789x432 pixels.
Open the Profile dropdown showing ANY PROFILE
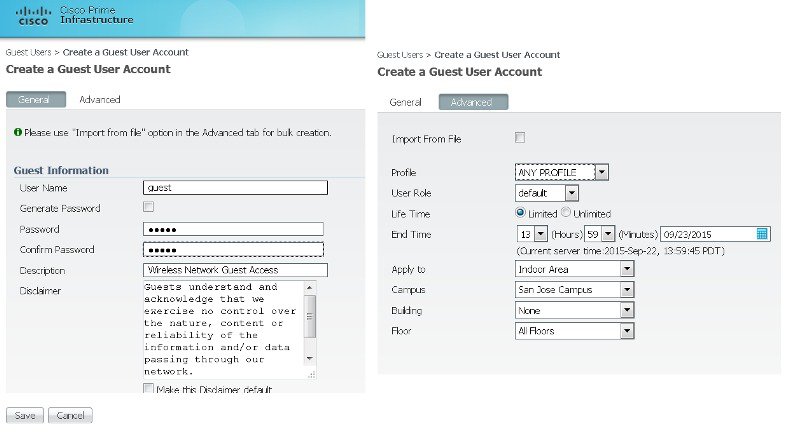click(x=562, y=172)
